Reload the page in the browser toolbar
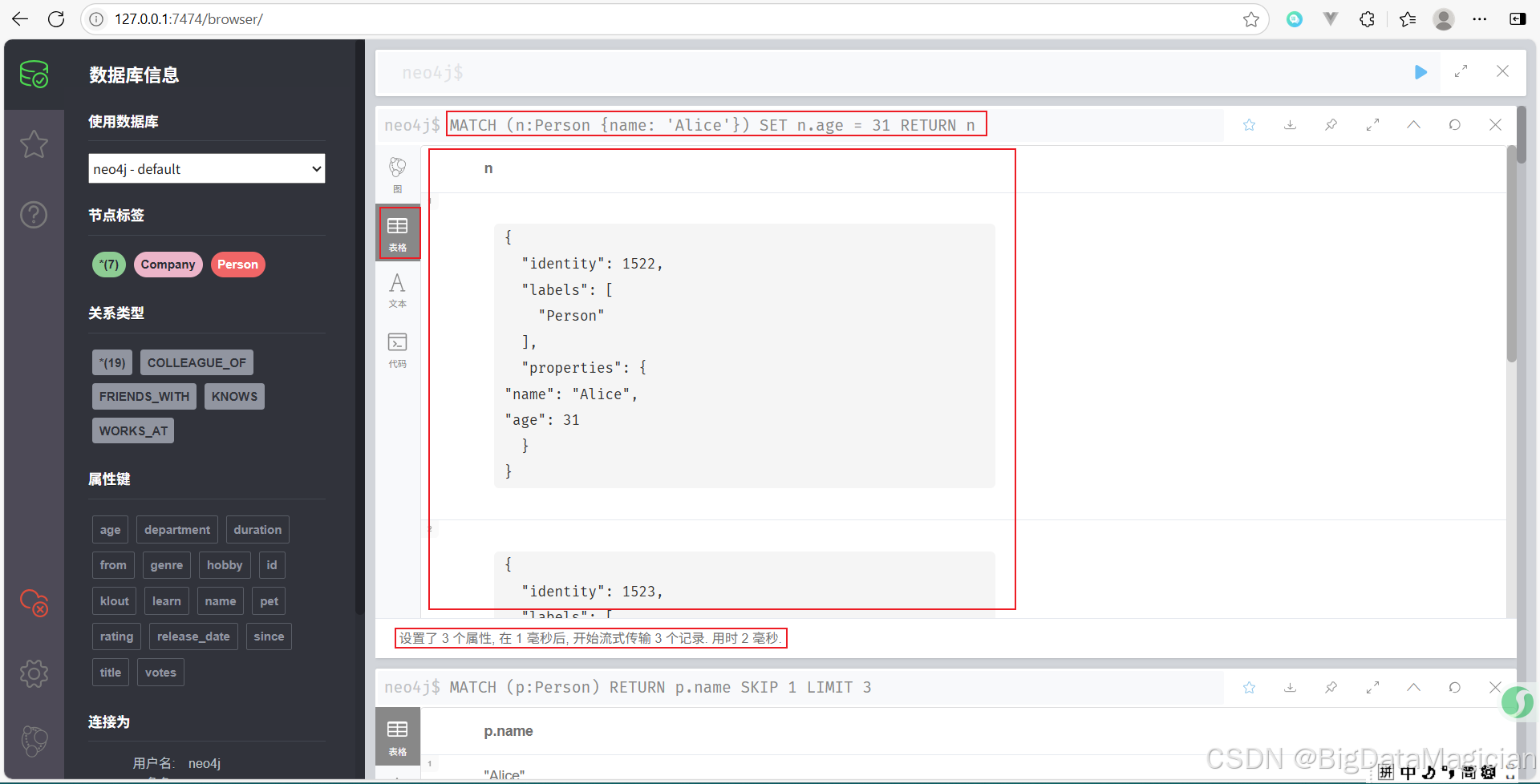 pos(56,18)
